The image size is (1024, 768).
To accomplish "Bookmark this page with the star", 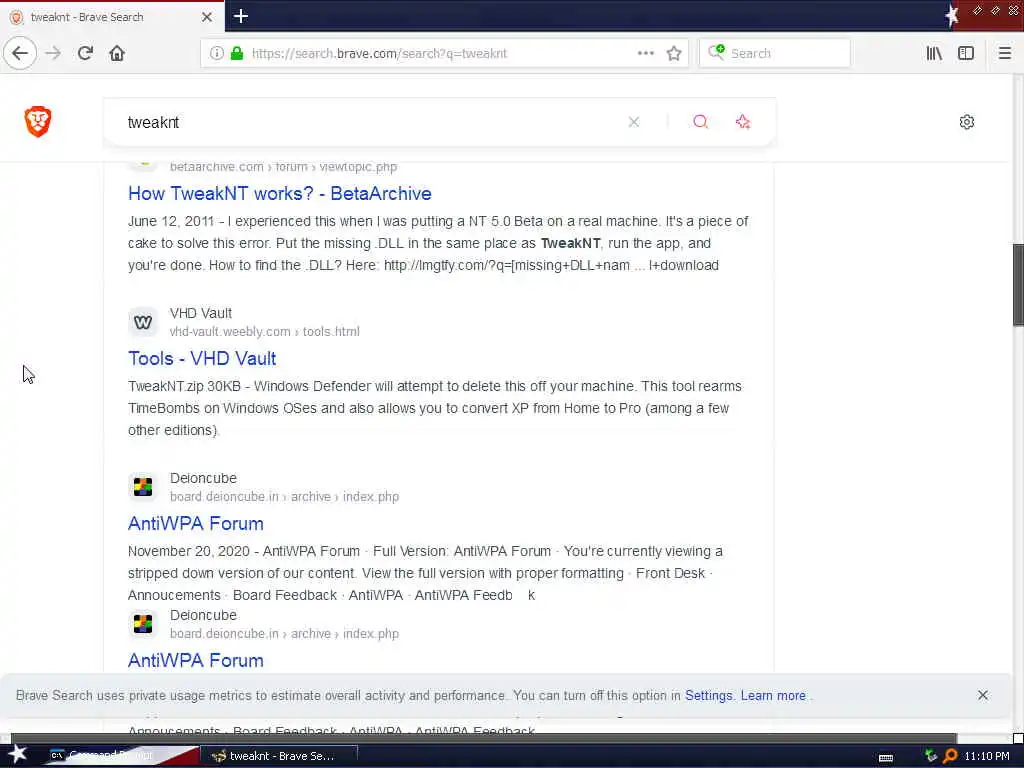I will point(674,53).
